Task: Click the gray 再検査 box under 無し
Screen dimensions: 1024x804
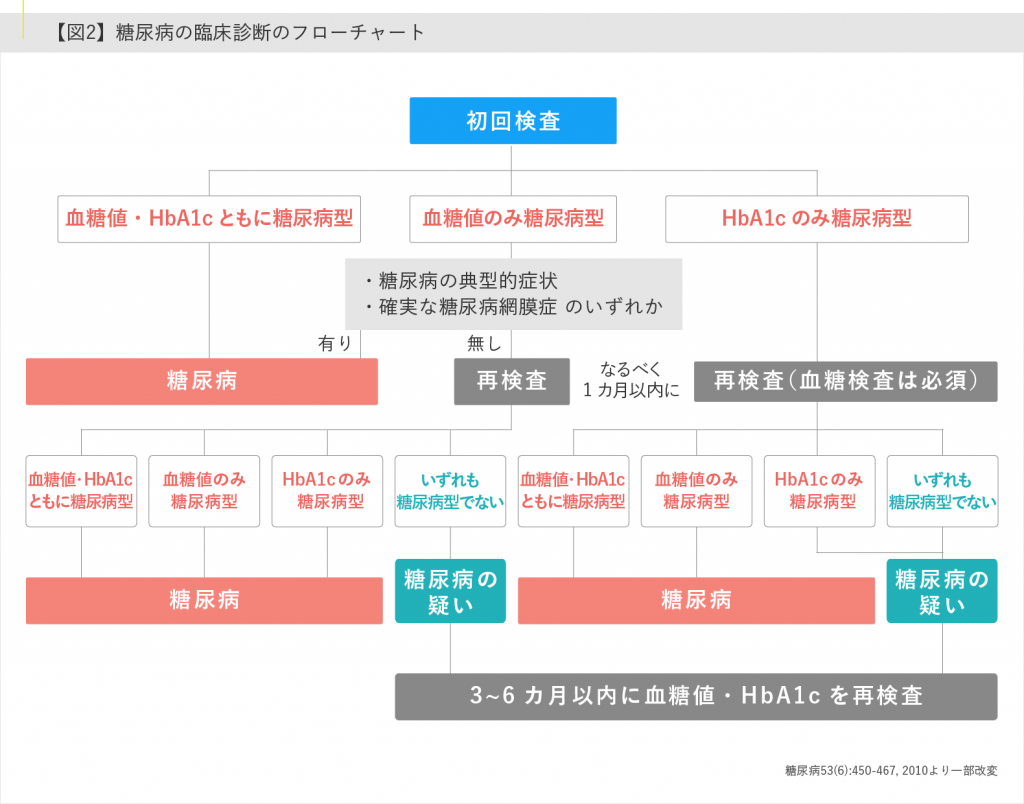Action: pyautogui.click(x=511, y=381)
